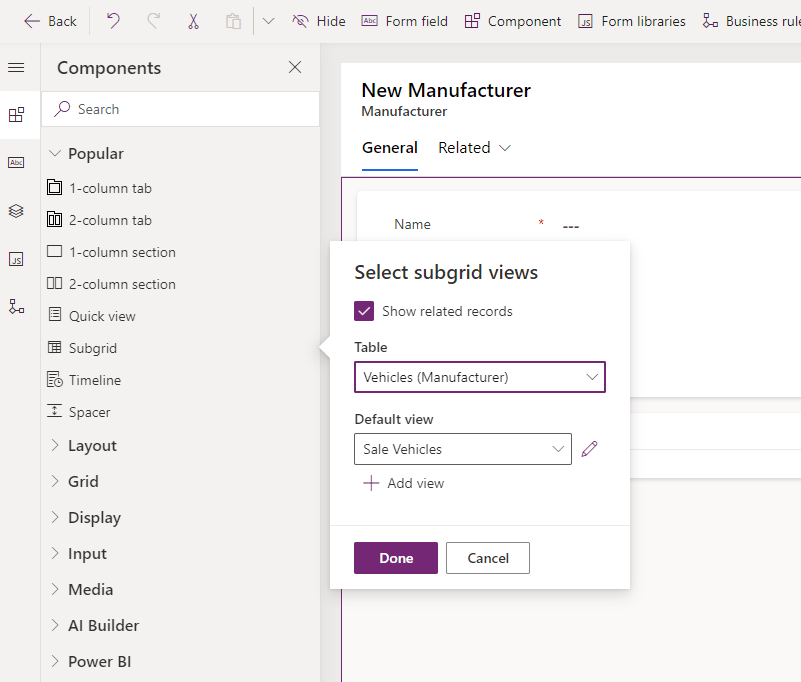Screen dimensions: 801x682
Task: Expand the AI Builder group
Action: pos(103,626)
